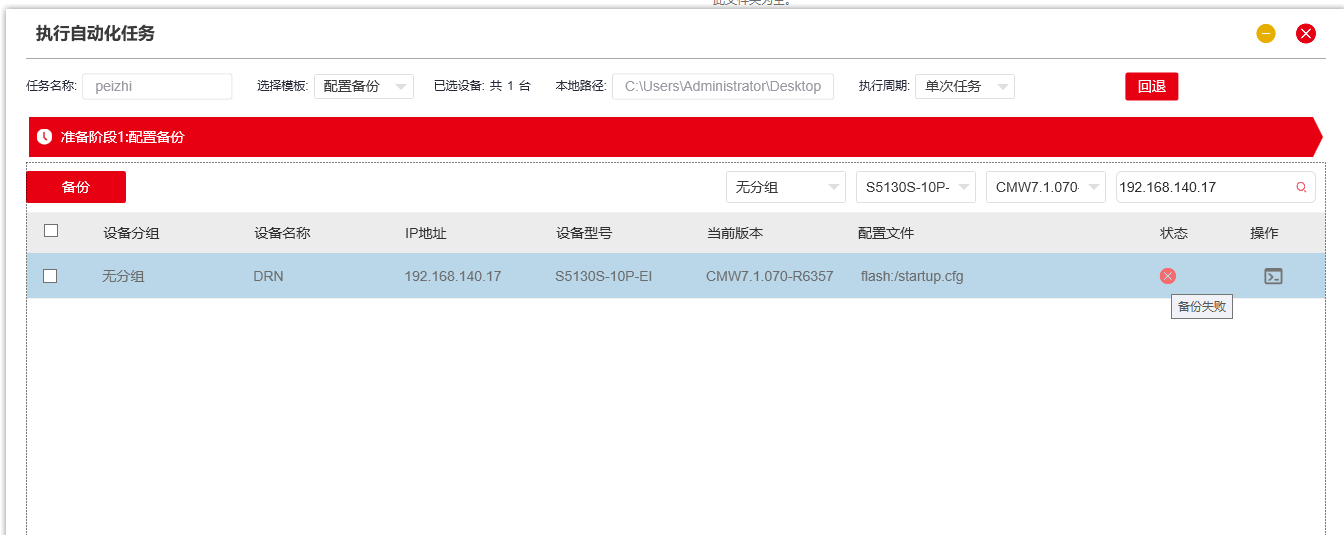Image resolution: width=1344 pixels, height=535 pixels.
Task: Click the clock icon in the red stage banner
Action: pyautogui.click(x=44, y=137)
